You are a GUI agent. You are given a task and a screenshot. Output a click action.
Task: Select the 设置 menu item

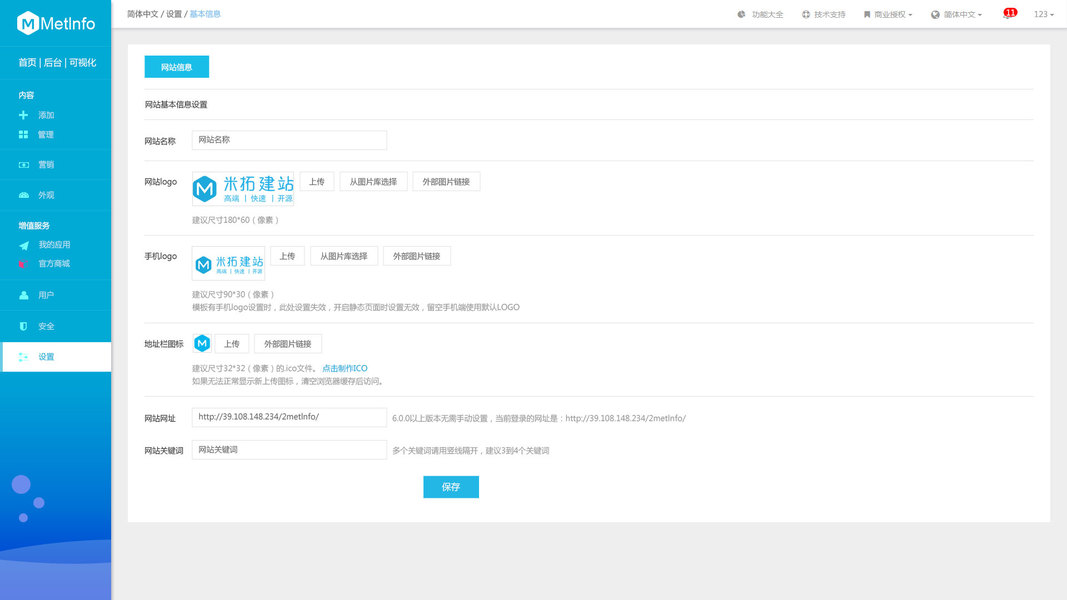(57, 357)
